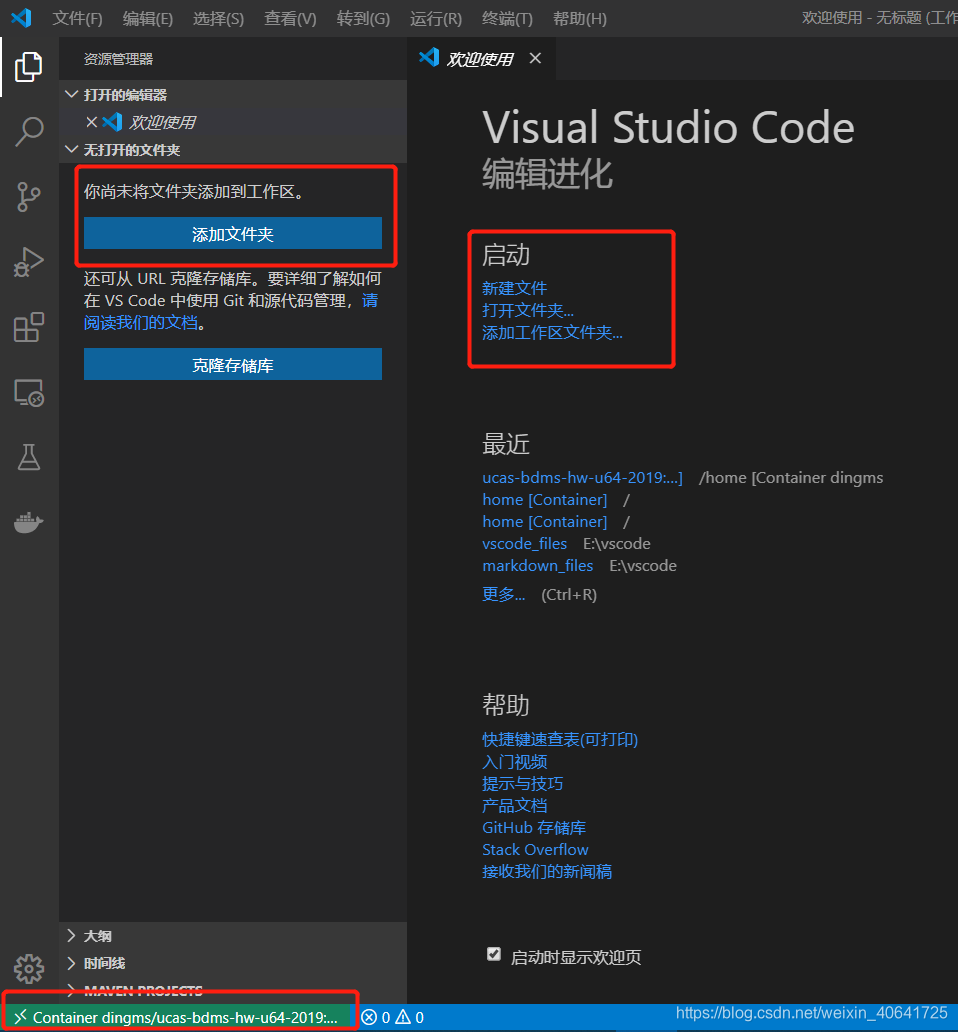Screen dimensions: 958x1032
Task: Close 欢迎使用 in open editors list
Action: point(91,122)
